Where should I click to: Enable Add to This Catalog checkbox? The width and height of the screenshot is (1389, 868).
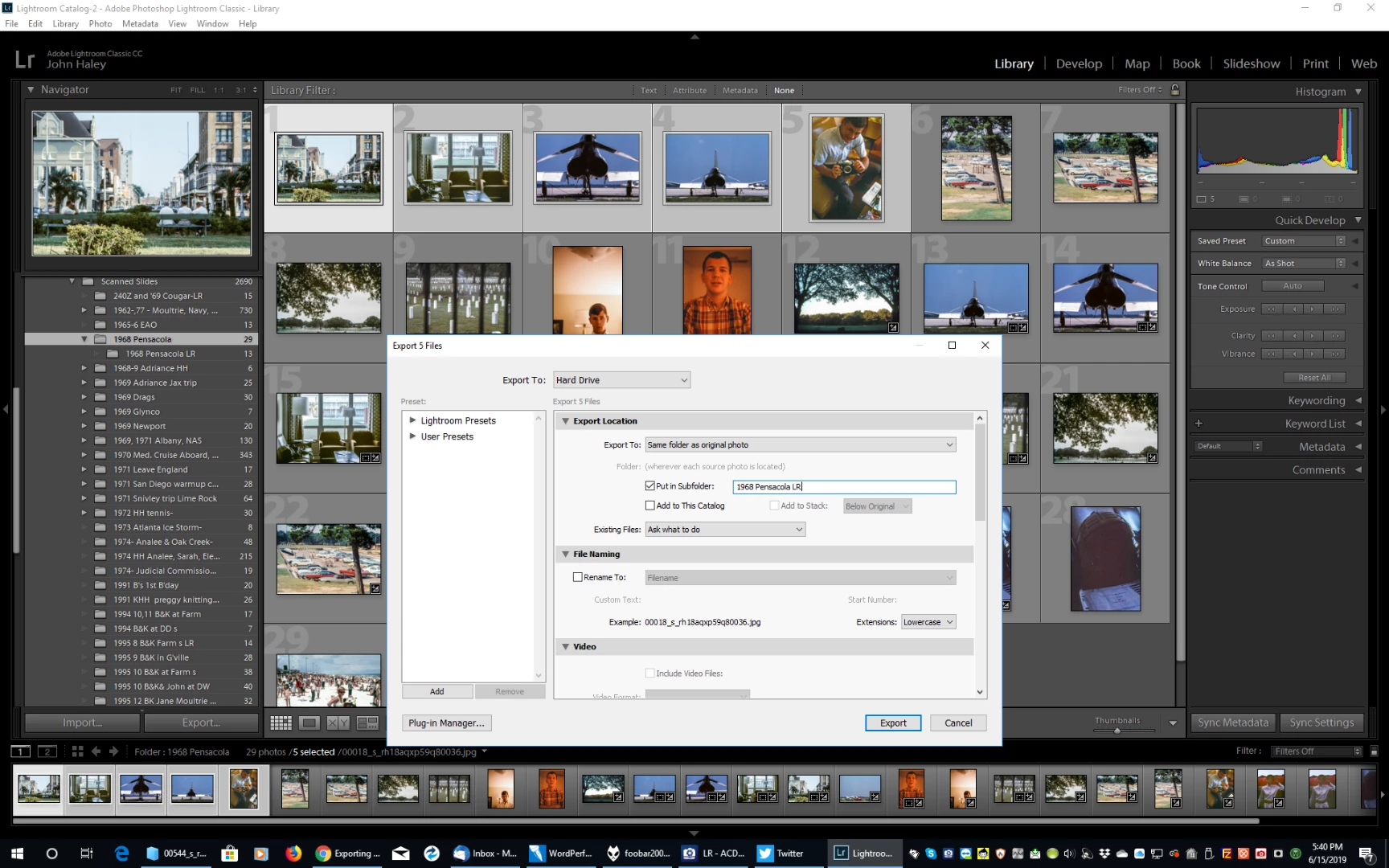650,506
